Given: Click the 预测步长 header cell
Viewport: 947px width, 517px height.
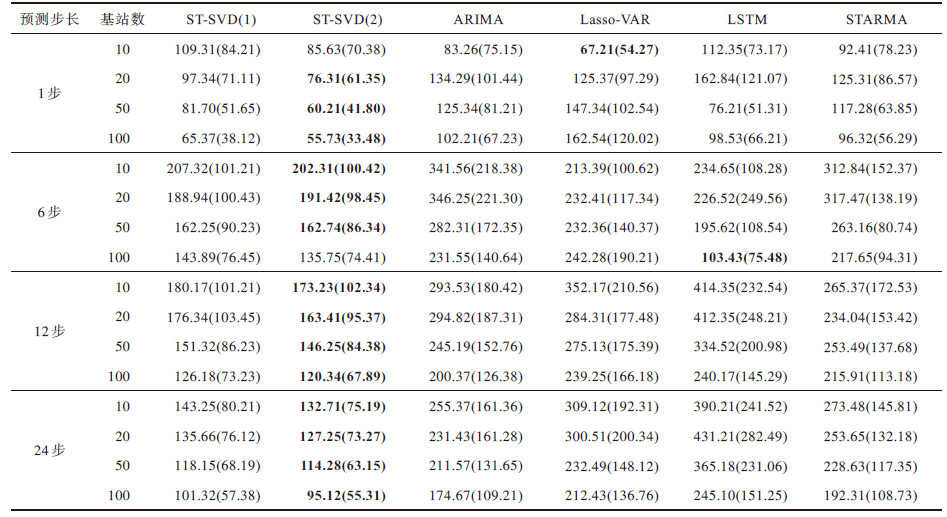Looking at the screenshot, I should [x=43, y=19].
